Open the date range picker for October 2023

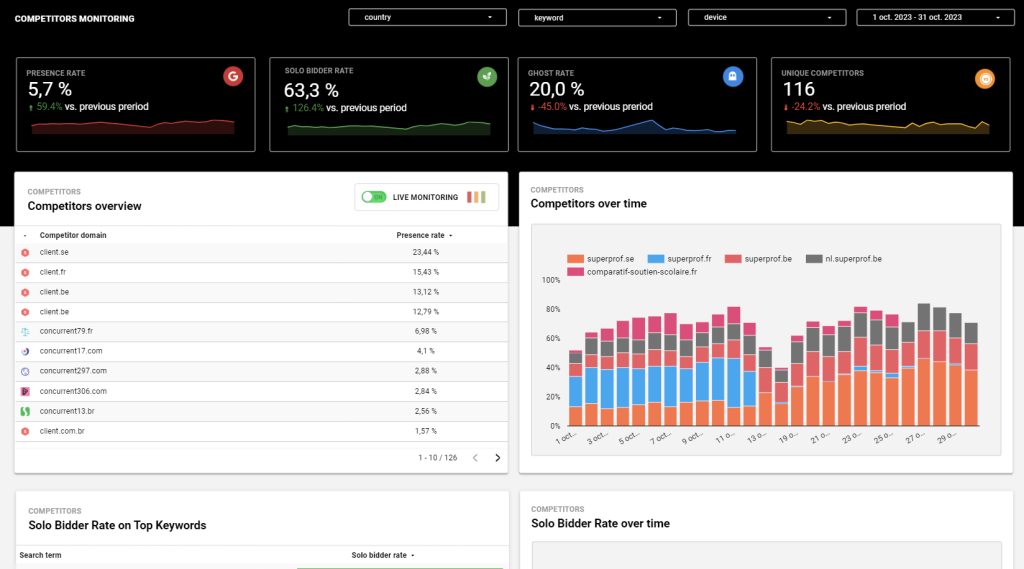click(936, 17)
